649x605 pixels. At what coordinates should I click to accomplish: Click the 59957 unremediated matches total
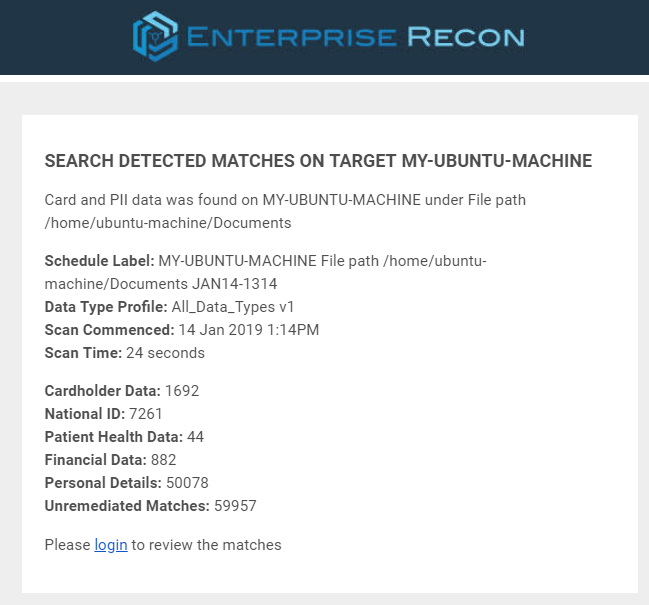coord(235,505)
